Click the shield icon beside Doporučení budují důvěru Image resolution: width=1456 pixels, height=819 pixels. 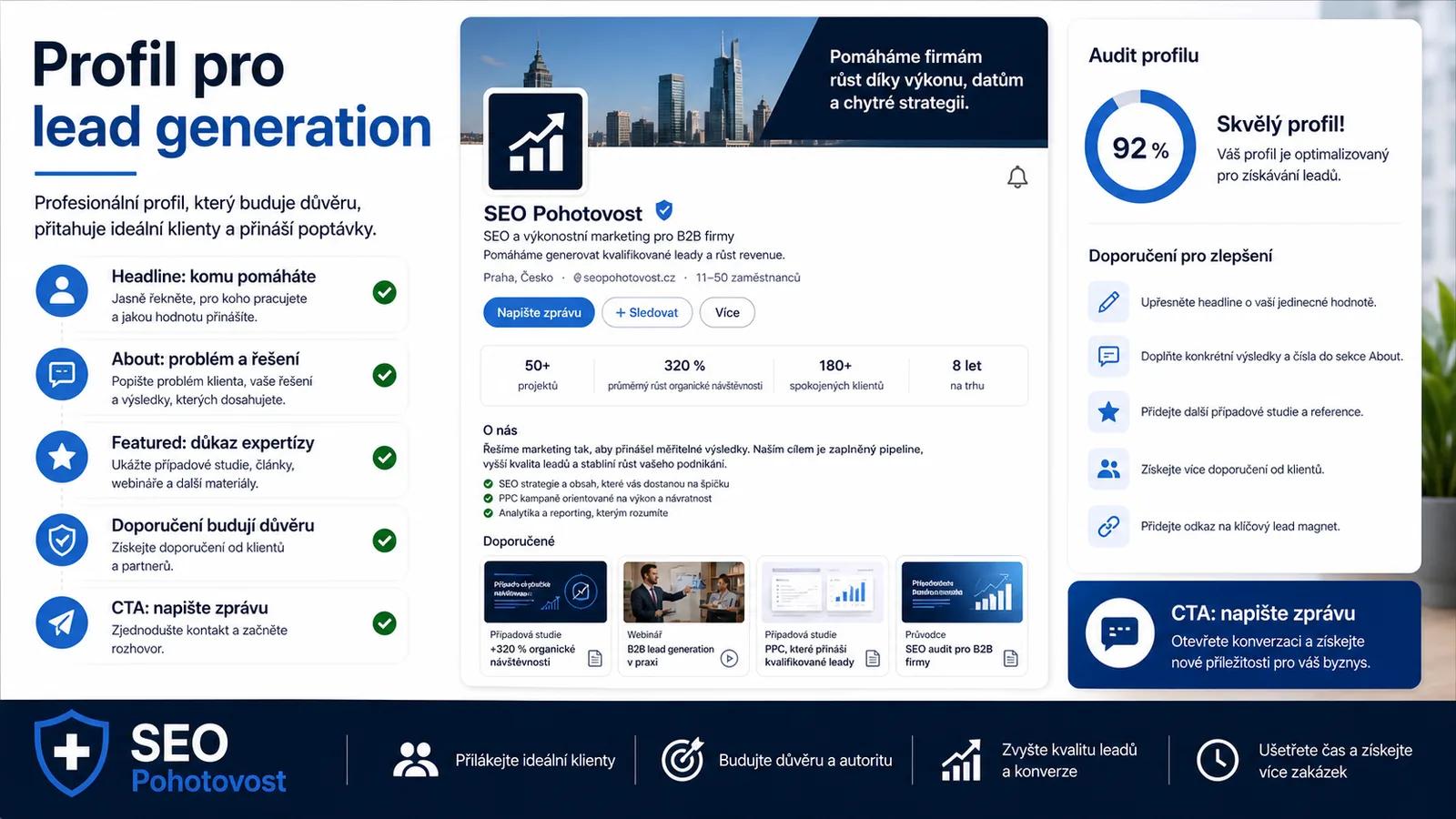click(62, 540)
